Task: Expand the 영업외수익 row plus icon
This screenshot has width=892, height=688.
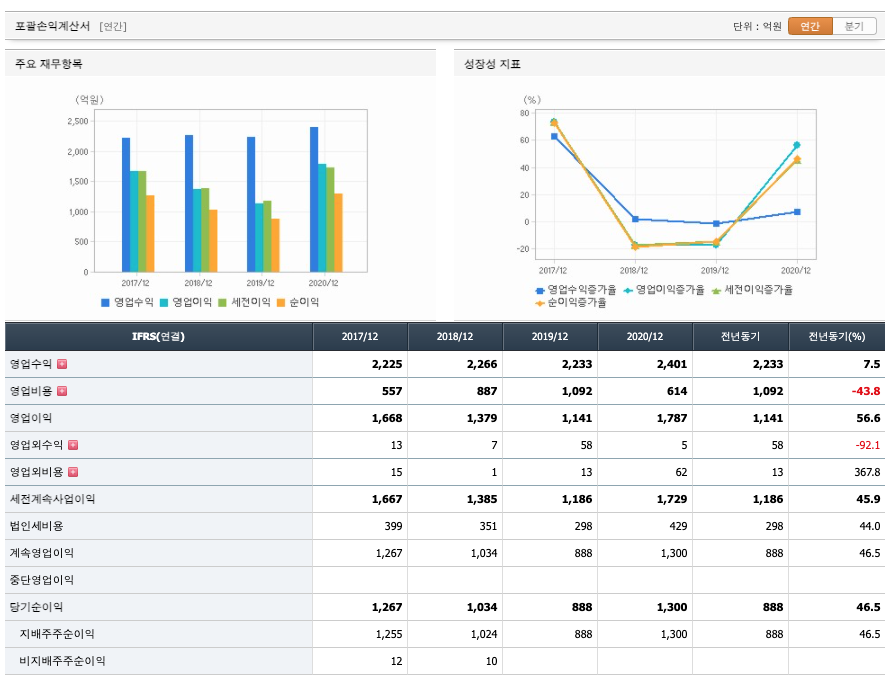Action: click(x=73, y=445)
